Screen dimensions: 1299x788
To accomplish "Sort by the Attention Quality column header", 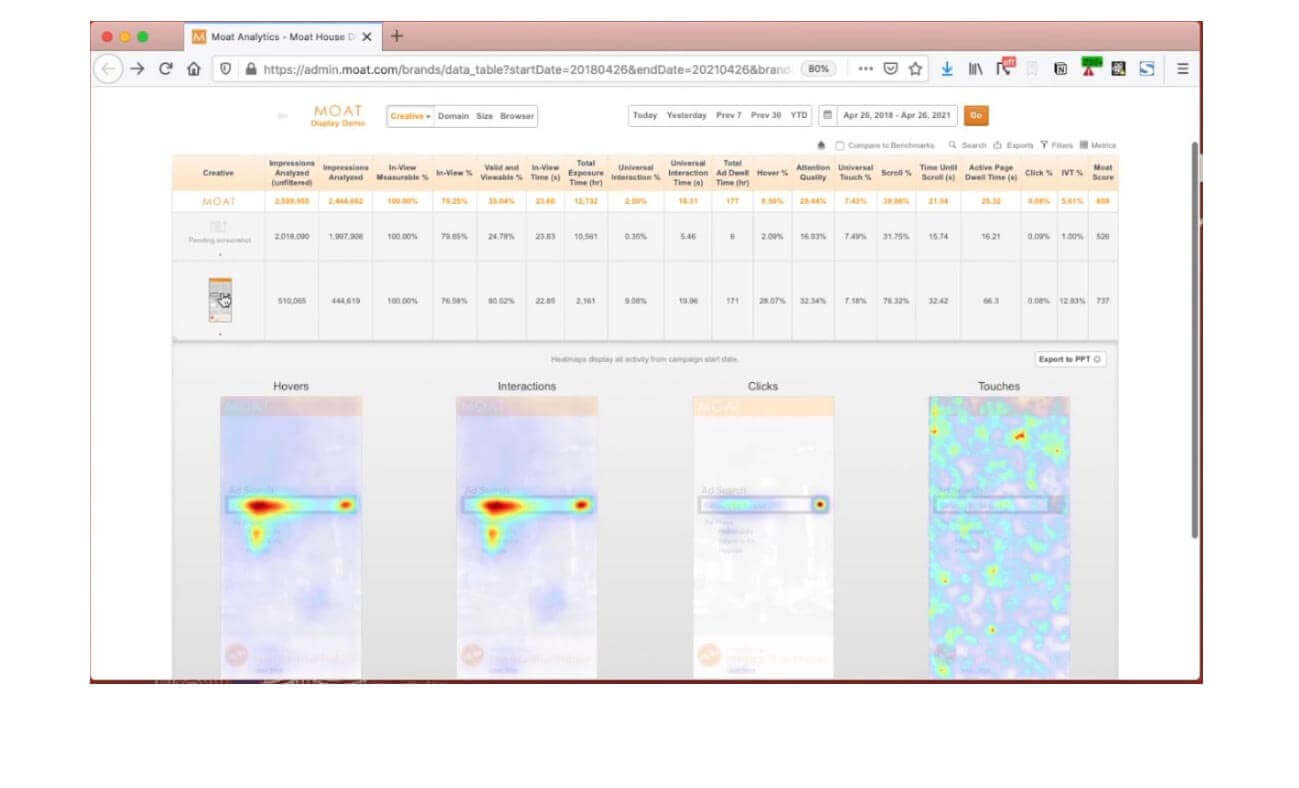I will tap(813, 172).
